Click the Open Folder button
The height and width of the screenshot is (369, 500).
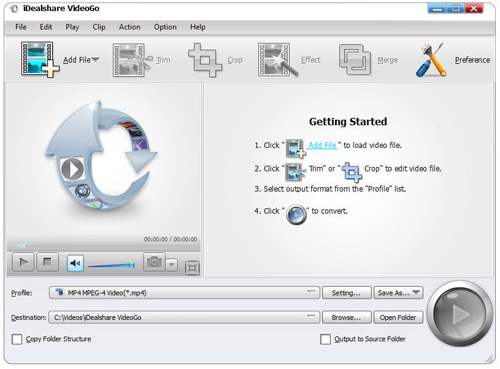[398, 317]
